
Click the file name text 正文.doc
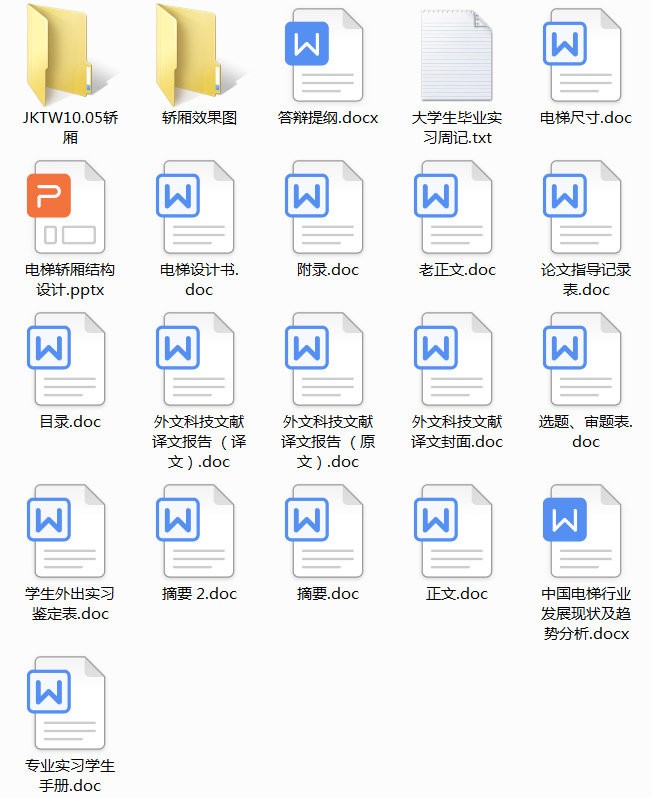point(457,594)
